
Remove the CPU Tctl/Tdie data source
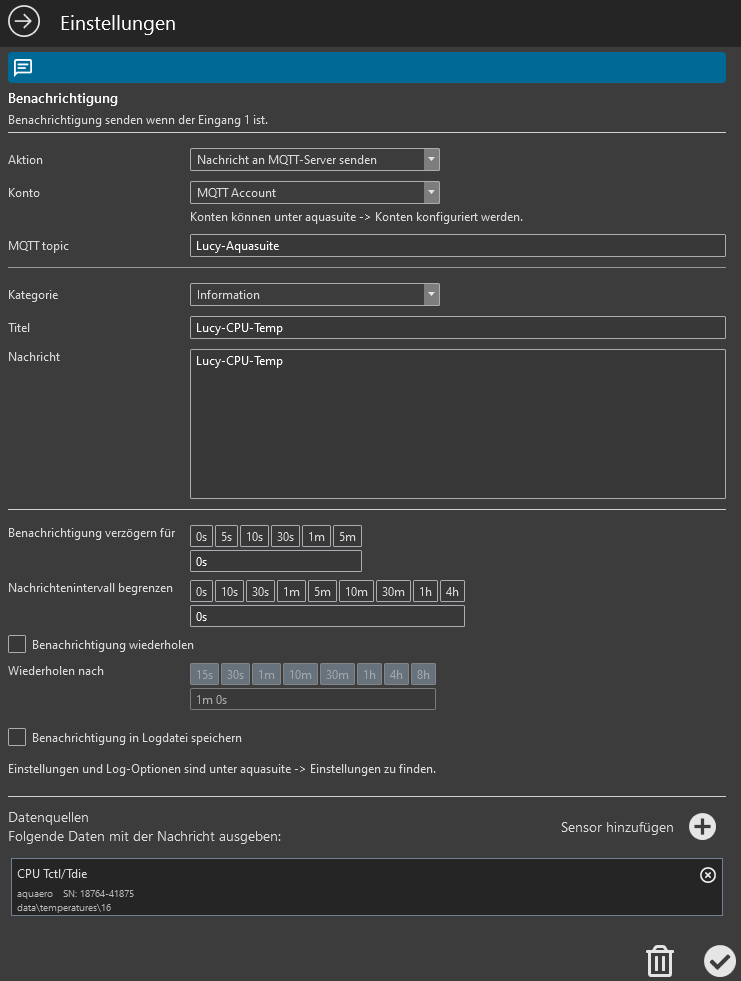coord(707,875)
